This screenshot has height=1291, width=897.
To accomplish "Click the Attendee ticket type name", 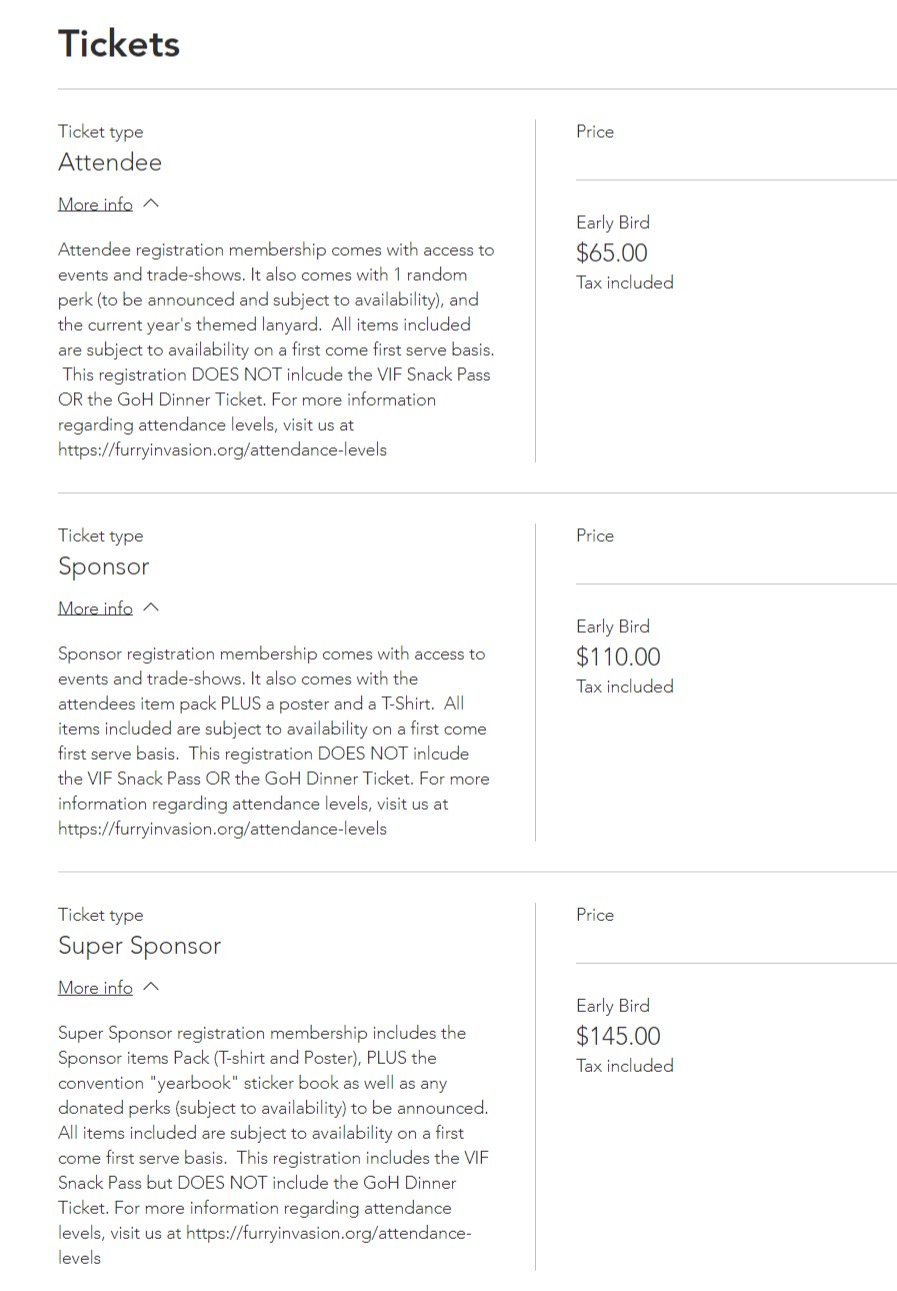I will [x=110, y=162].
